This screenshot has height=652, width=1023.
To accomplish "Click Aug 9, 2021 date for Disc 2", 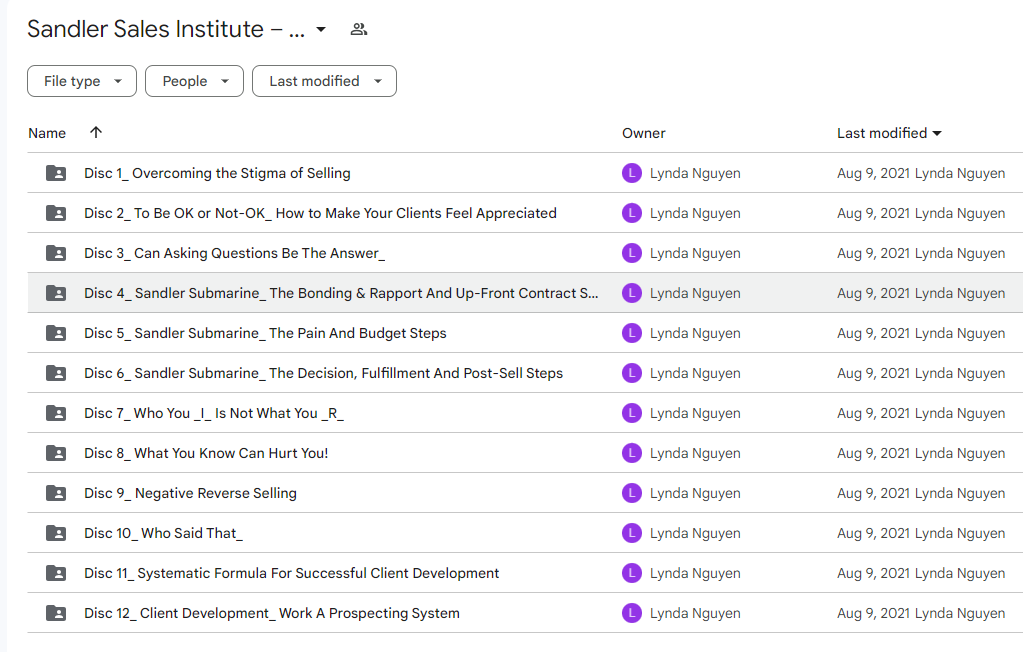I will (874, 213).
